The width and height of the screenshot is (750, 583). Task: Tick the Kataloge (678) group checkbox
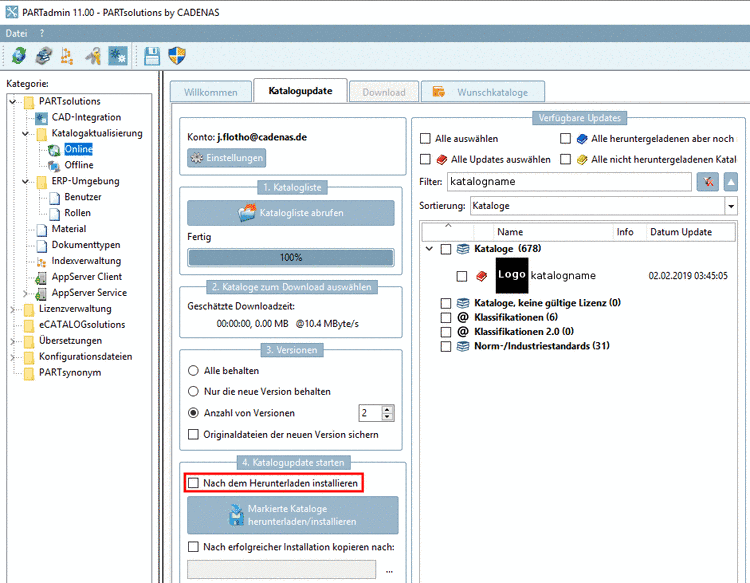click(446, 249)
